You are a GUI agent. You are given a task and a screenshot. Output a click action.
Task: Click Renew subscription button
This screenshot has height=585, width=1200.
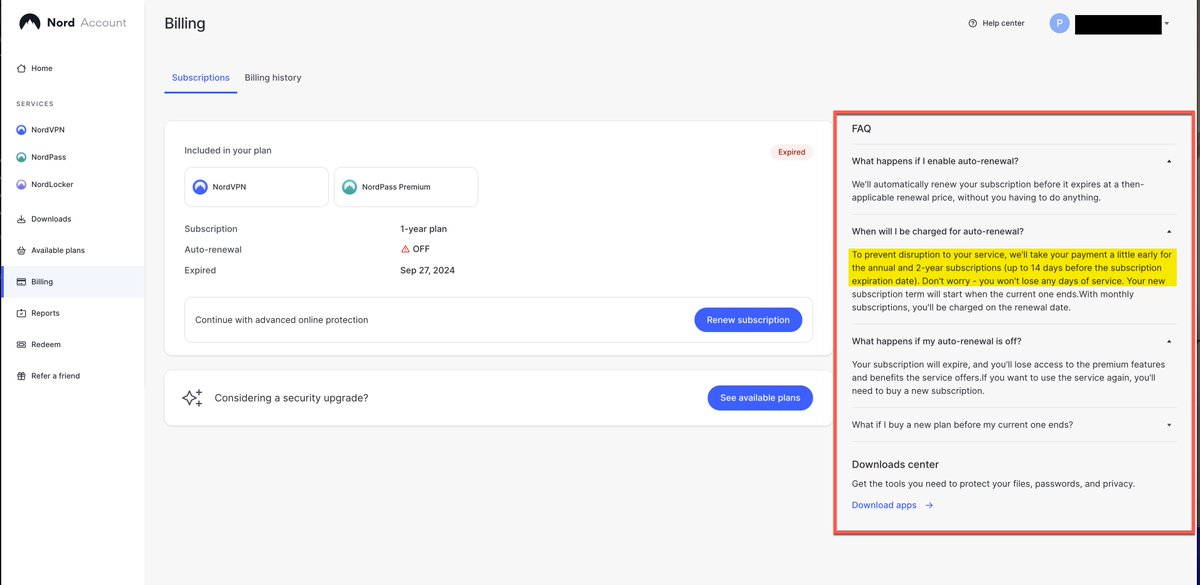tap(748, 320)
